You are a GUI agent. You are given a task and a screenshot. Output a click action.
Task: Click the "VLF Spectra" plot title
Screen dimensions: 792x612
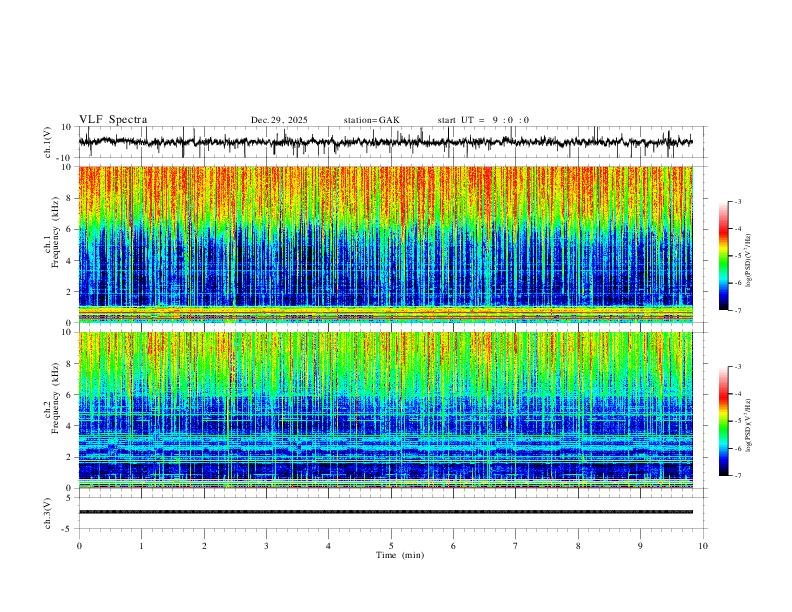click(x=113, y=120)
